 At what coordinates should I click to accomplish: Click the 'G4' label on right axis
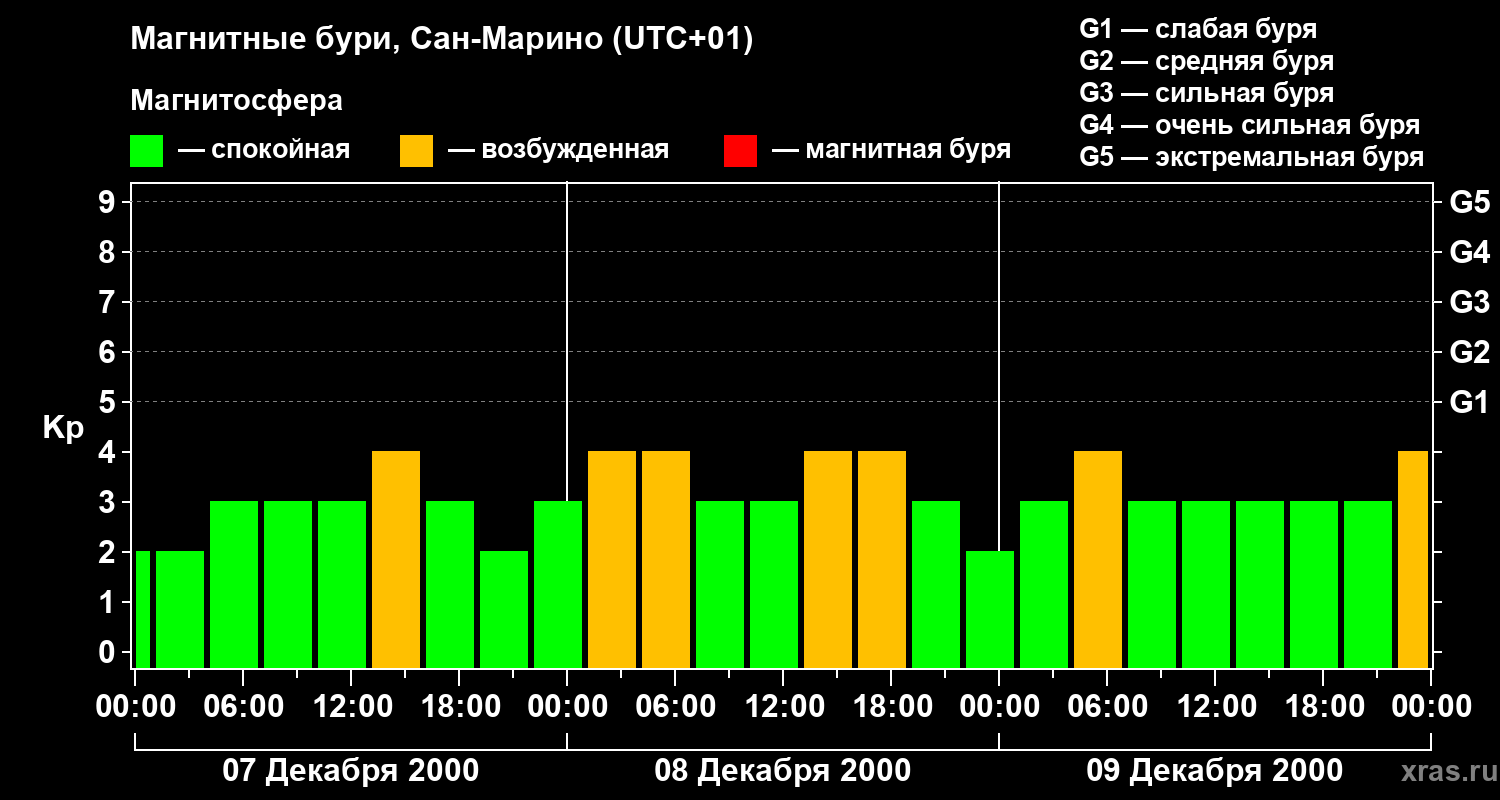point(1469,253)
